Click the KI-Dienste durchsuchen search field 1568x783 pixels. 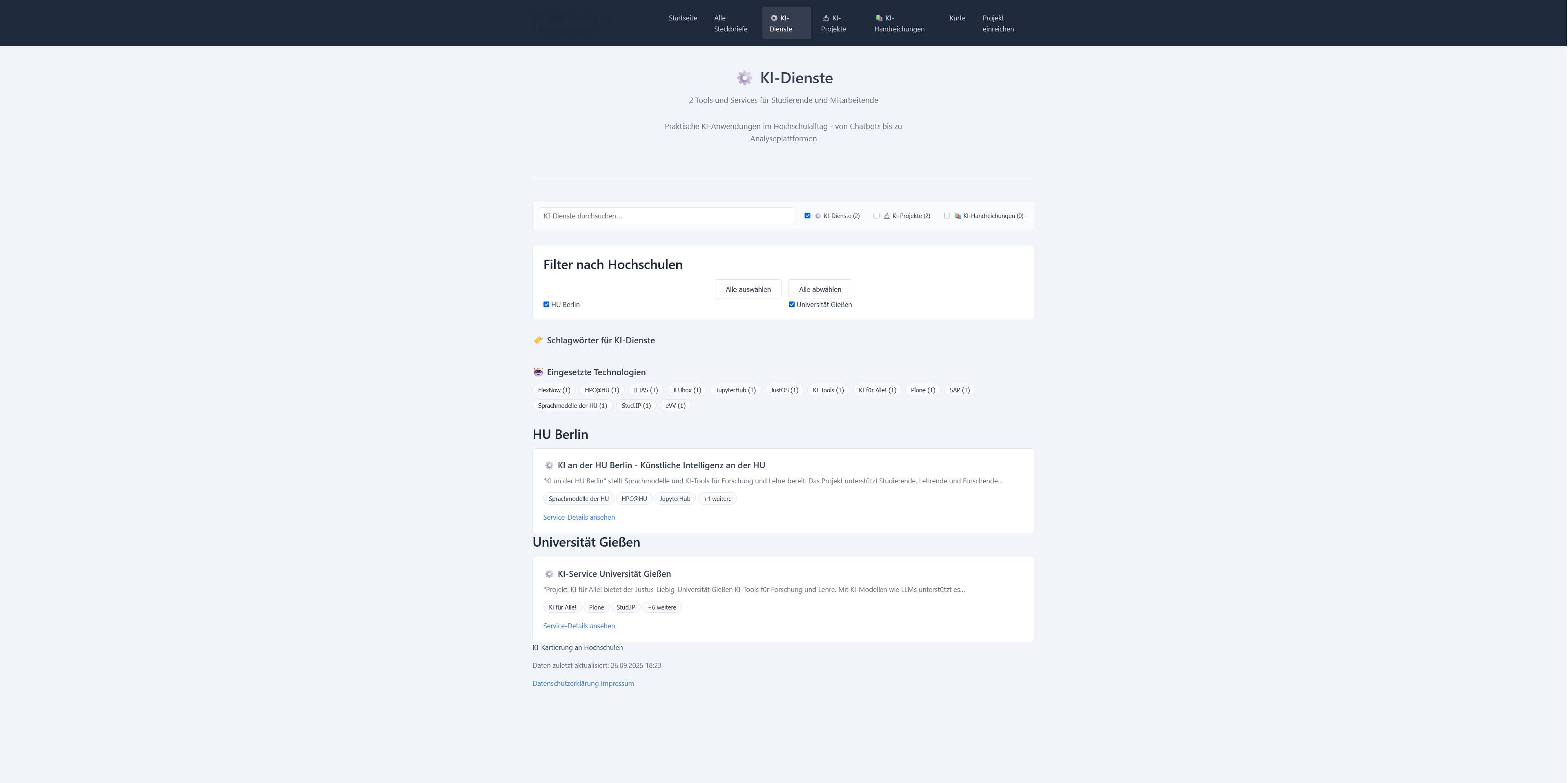[x=666, y=216]
